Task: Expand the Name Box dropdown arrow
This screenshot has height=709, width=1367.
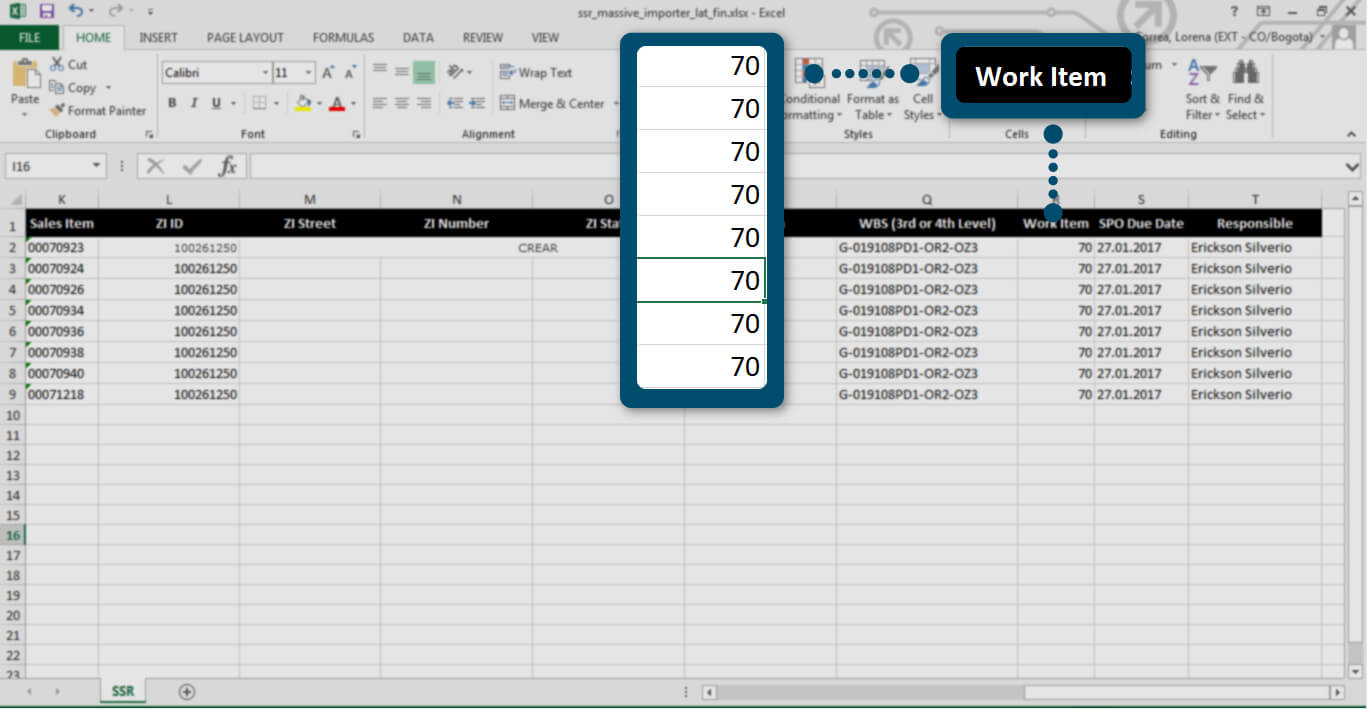Action: 96,166
